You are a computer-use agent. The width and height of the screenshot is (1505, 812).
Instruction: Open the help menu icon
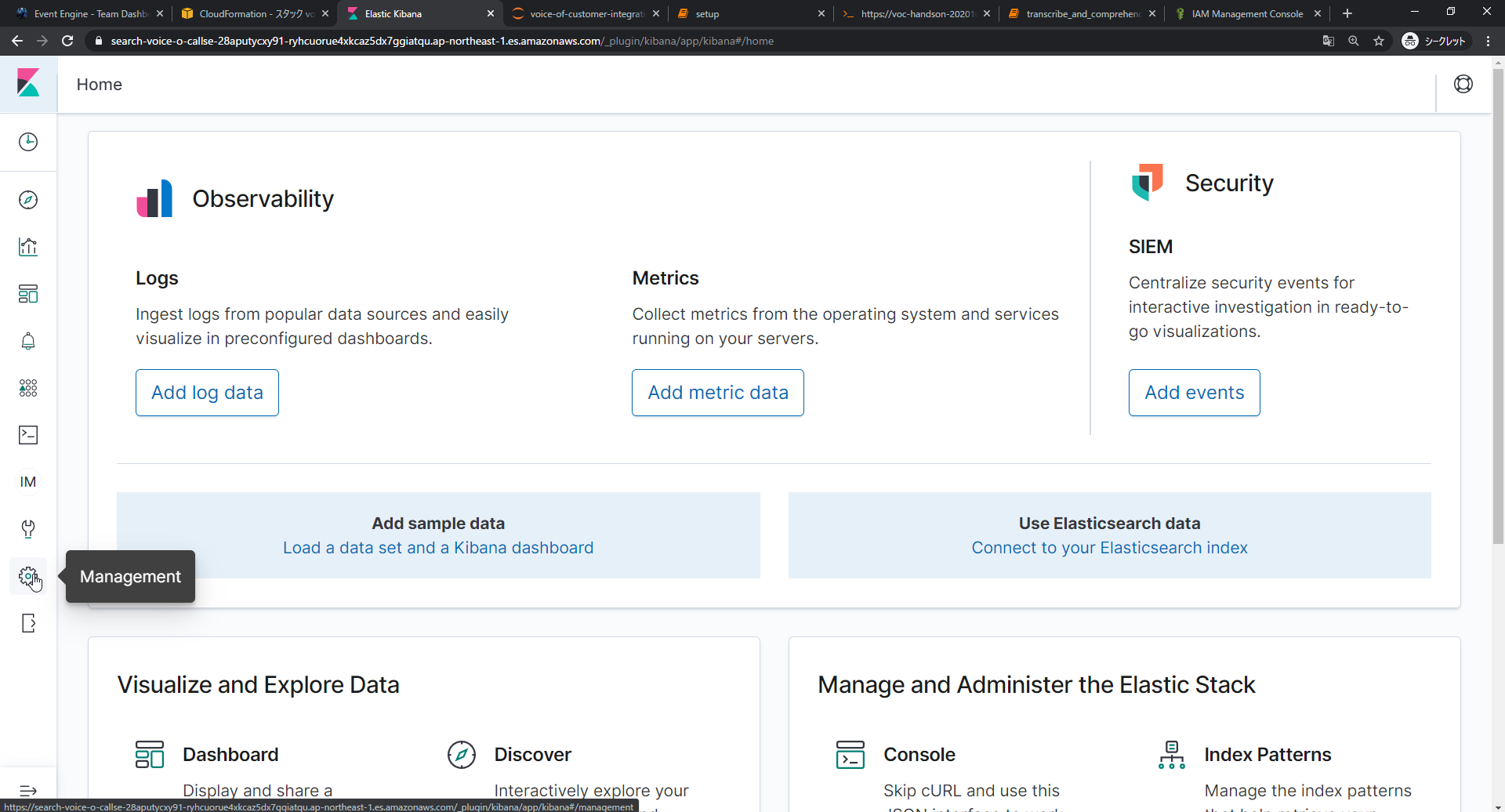1463,84
